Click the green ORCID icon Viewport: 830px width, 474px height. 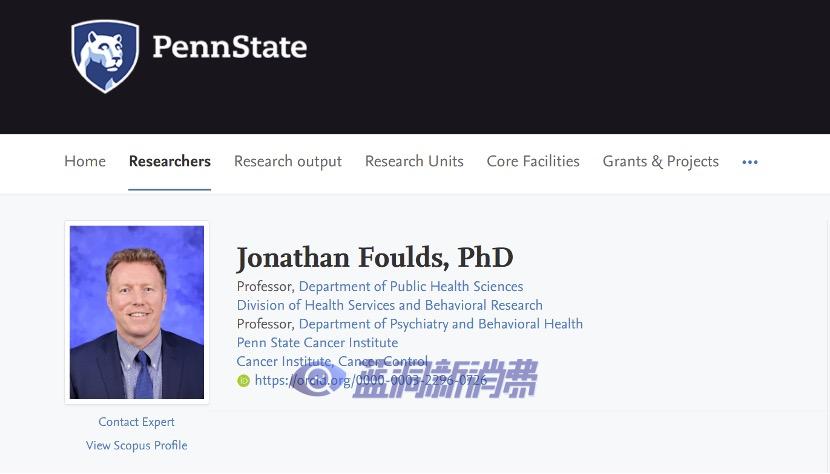tap(243, 380)
